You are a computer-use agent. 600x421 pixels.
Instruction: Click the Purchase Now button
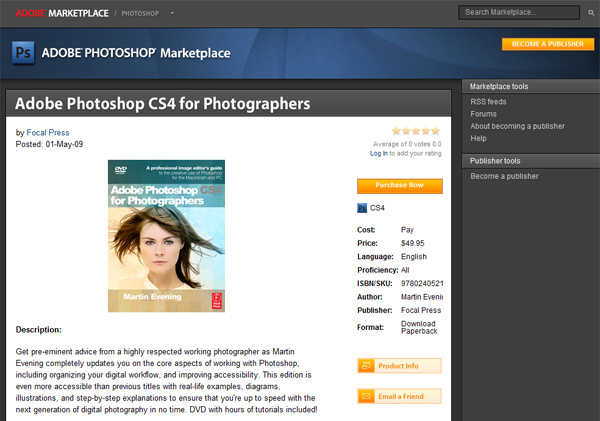point(400,186)
